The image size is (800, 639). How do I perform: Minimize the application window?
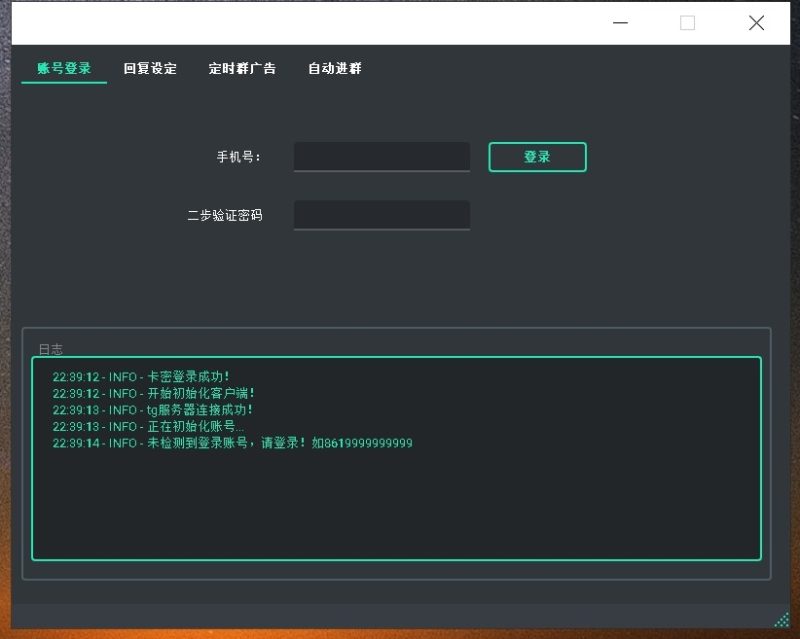click(x=618, y=22)
